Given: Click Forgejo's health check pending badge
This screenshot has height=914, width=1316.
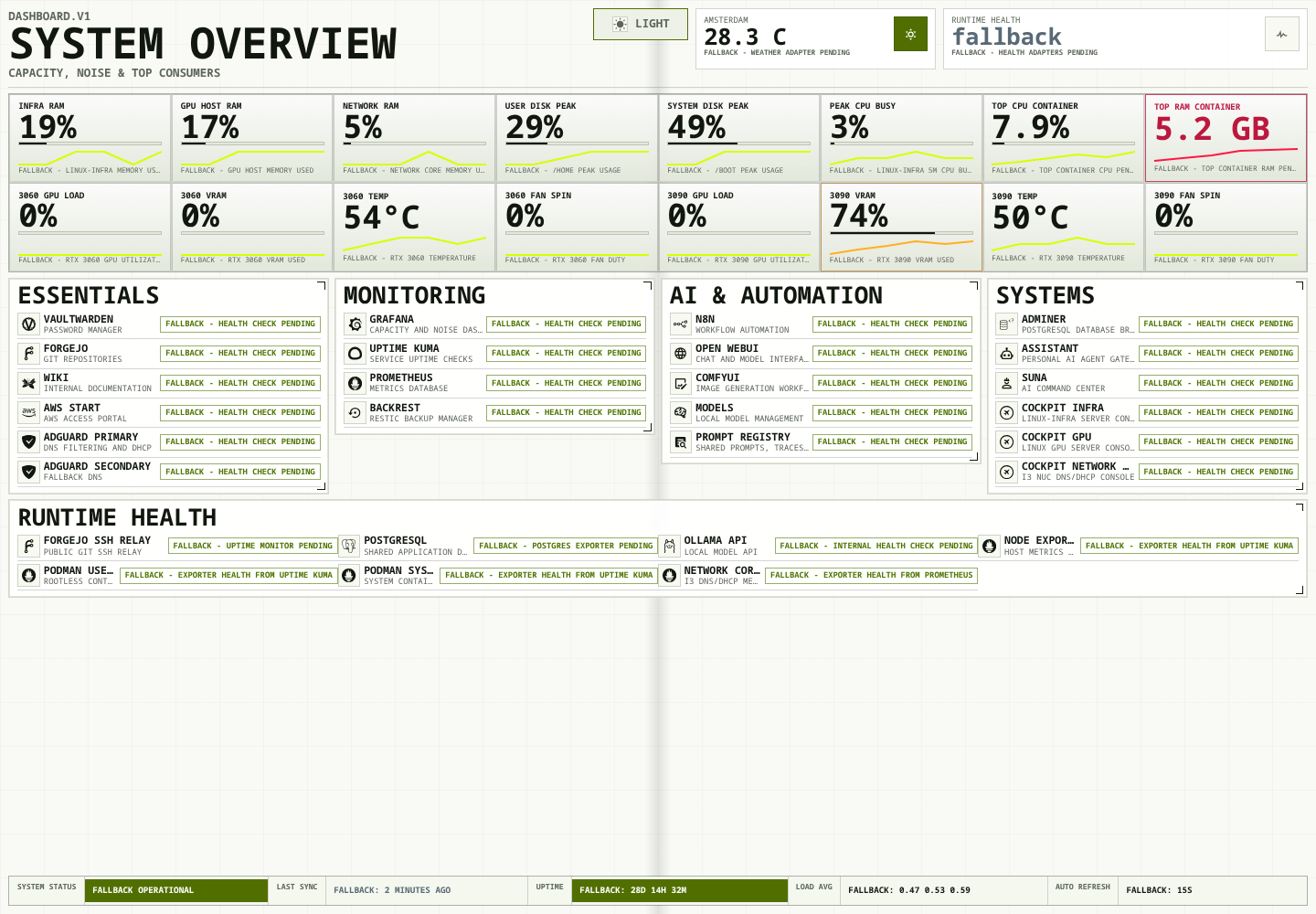Looking at the screenshot, I should 240,353.
